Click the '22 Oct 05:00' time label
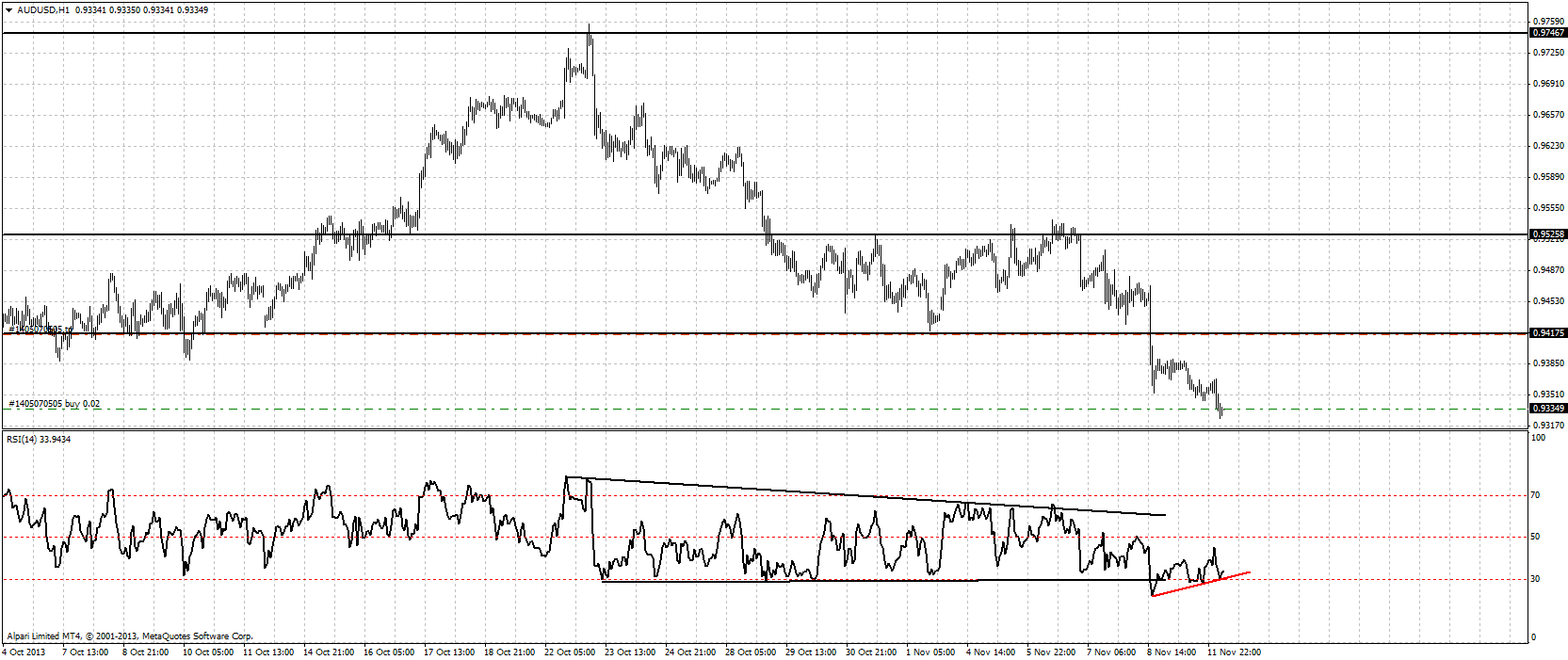1568x660 pixels. 570,652
